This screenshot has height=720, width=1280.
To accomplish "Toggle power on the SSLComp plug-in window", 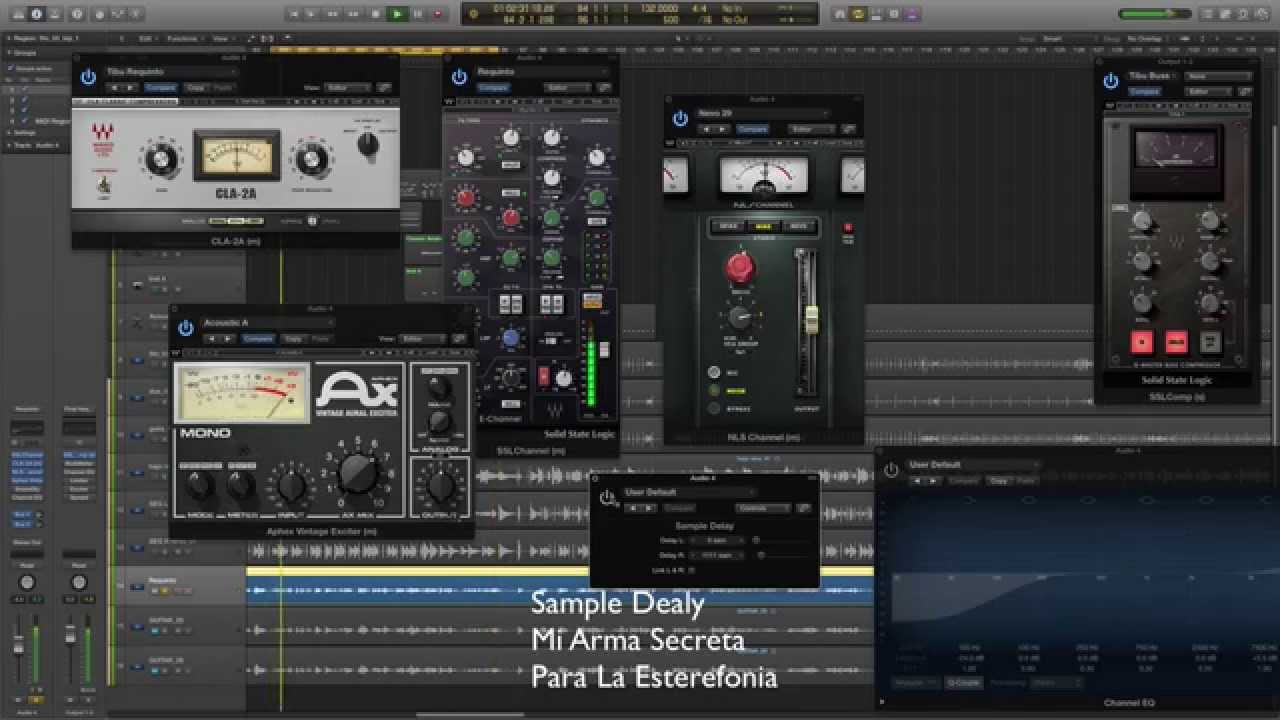I will coord(1110,81).
